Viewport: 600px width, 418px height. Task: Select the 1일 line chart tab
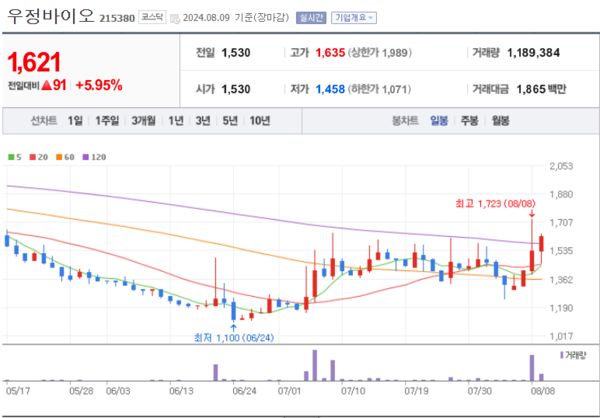(x=75, y=121)
